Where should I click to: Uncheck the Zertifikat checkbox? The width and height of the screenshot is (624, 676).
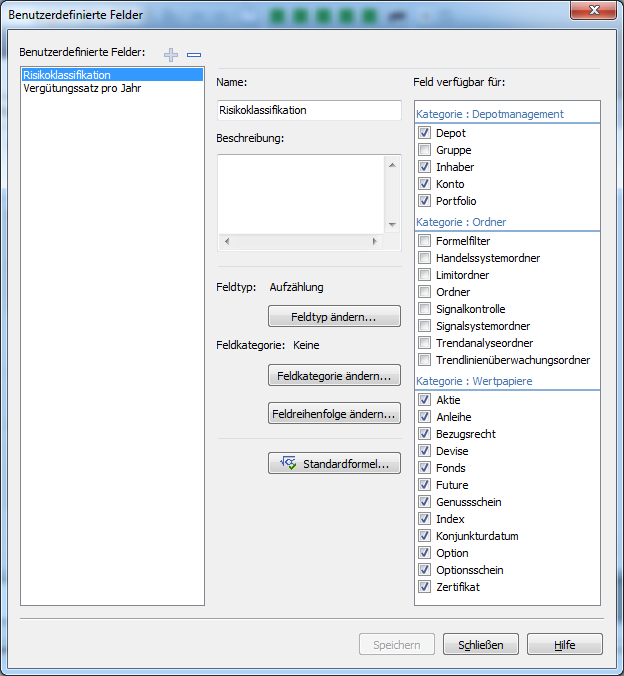(425, 587)
